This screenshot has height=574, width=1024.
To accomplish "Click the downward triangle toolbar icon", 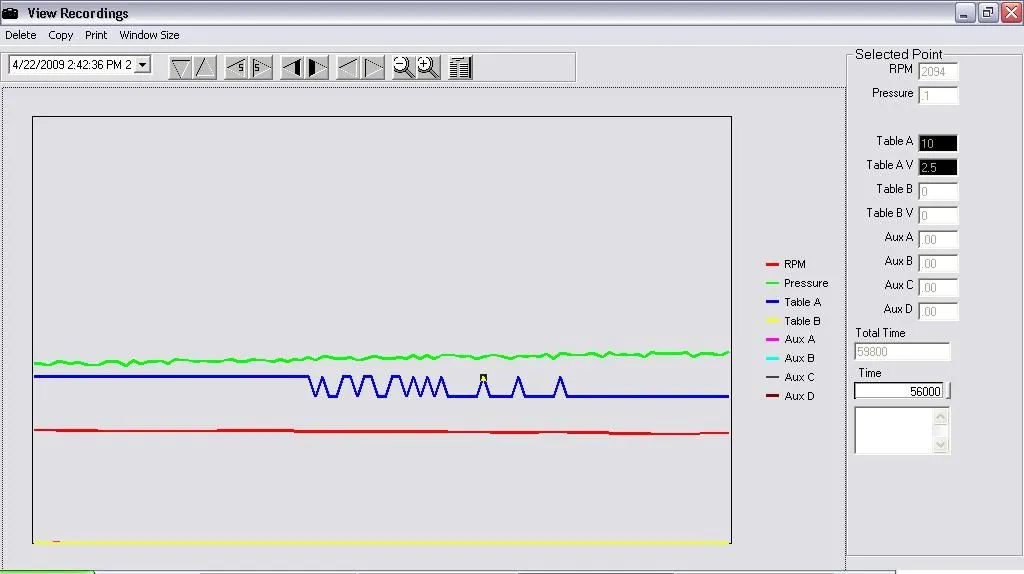I will pos(181,67).
